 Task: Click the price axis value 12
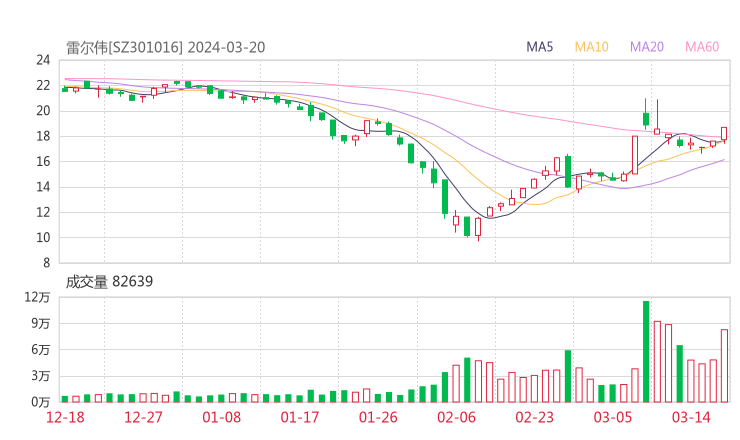point(43,212)
